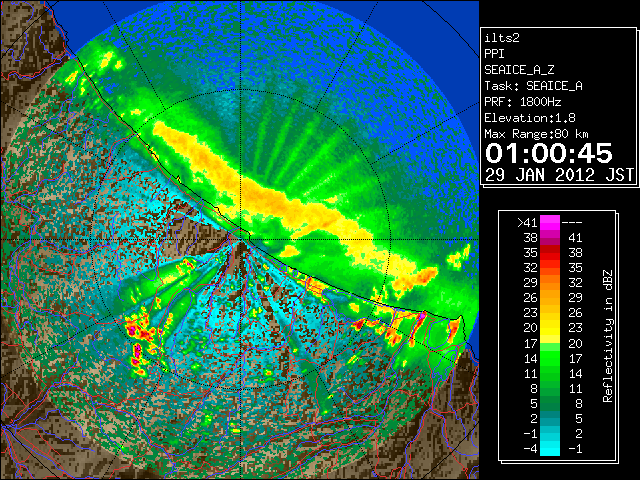Select the "PPI" scan type label
Viewport: 640px width, 480px height.
tap(494, 54)
